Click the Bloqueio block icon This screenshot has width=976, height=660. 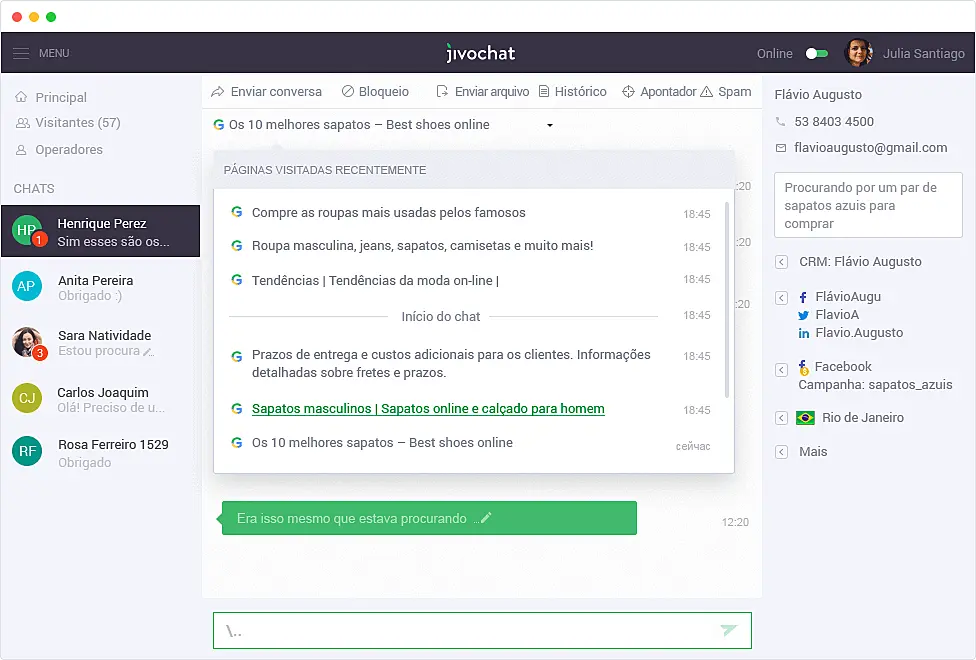pyautogui.click(x=346, y=91)
